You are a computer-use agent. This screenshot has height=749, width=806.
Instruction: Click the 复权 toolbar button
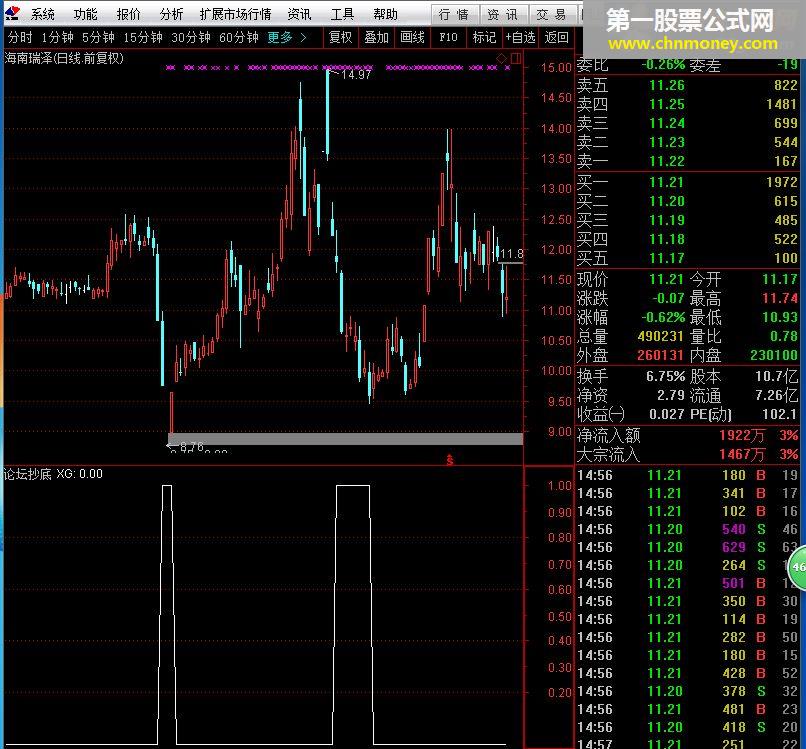point(340,38)
